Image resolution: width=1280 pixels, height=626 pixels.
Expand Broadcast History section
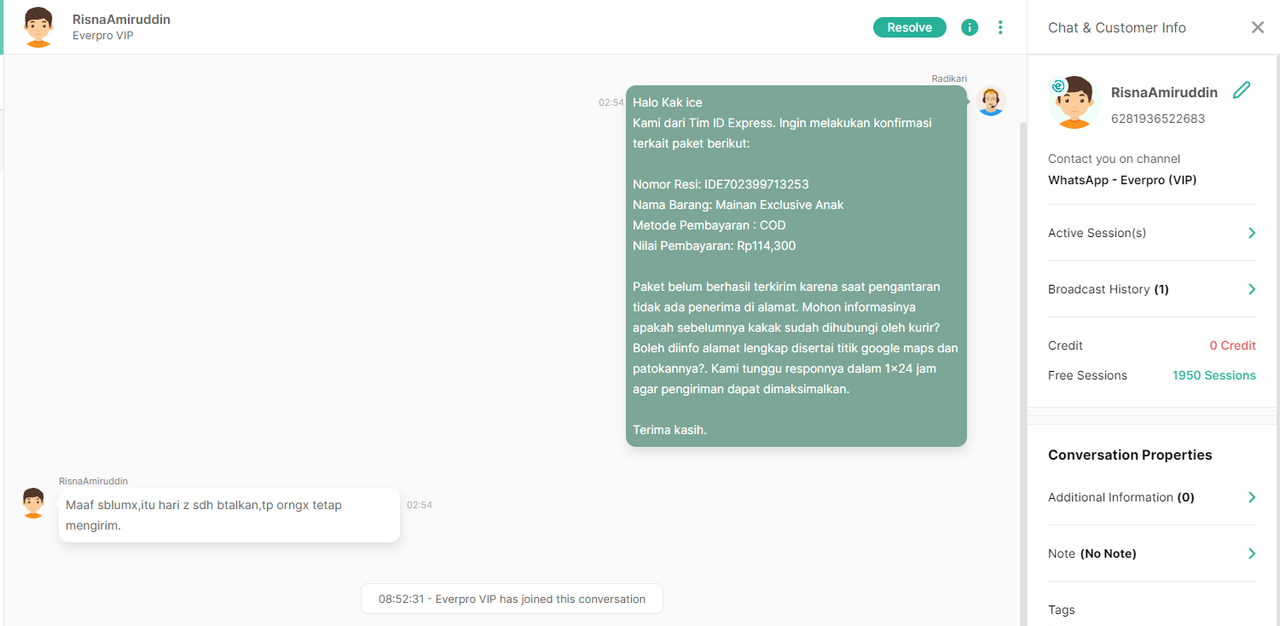pyautogui.click(x=1152, y=289)
